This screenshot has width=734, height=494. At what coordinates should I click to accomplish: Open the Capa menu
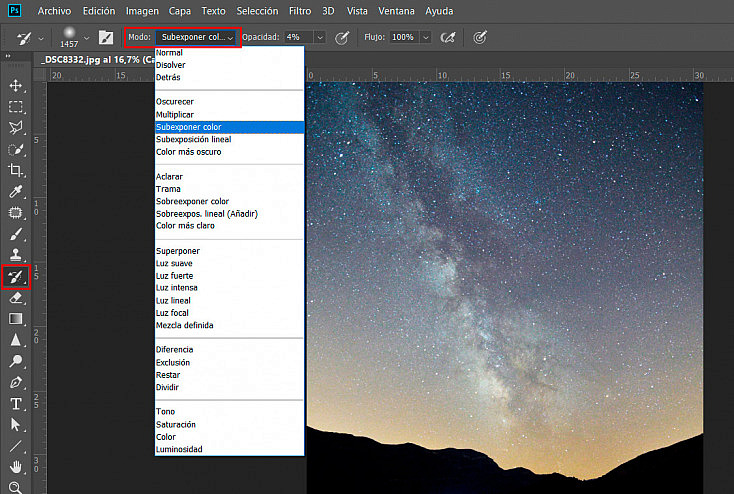pyautogui.click(x=180, y=11)
